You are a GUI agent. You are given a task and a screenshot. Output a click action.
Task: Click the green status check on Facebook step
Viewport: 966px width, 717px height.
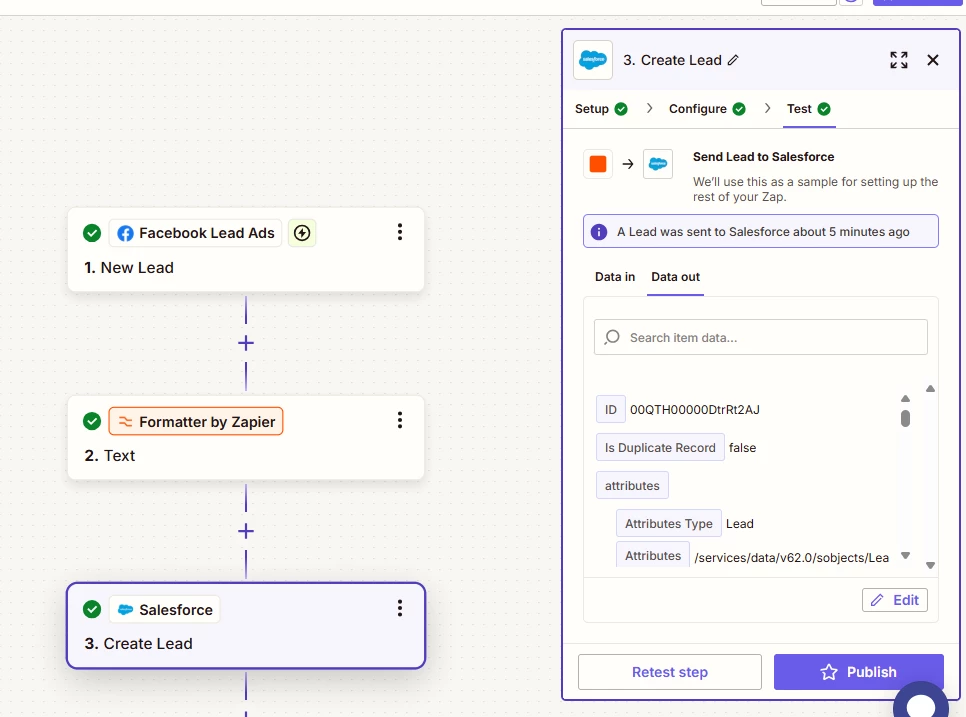(x=92, y=233)
